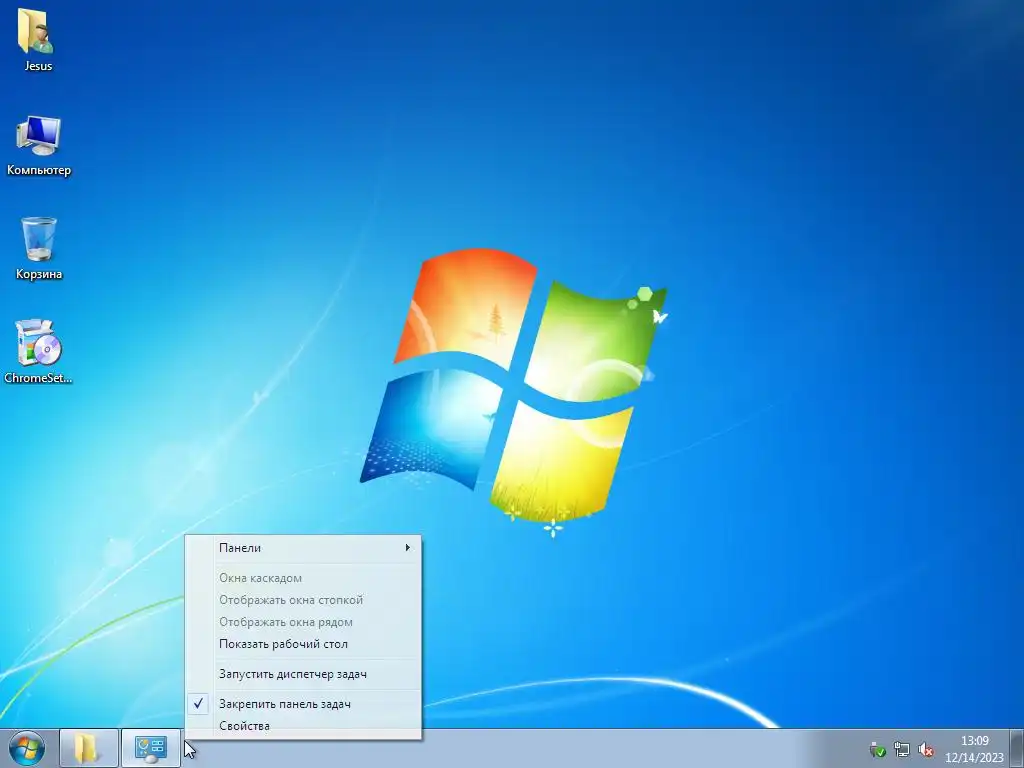Open the Windows Start button
Viewport: 1024px width, 768px height.
click(x=27, y=748)
